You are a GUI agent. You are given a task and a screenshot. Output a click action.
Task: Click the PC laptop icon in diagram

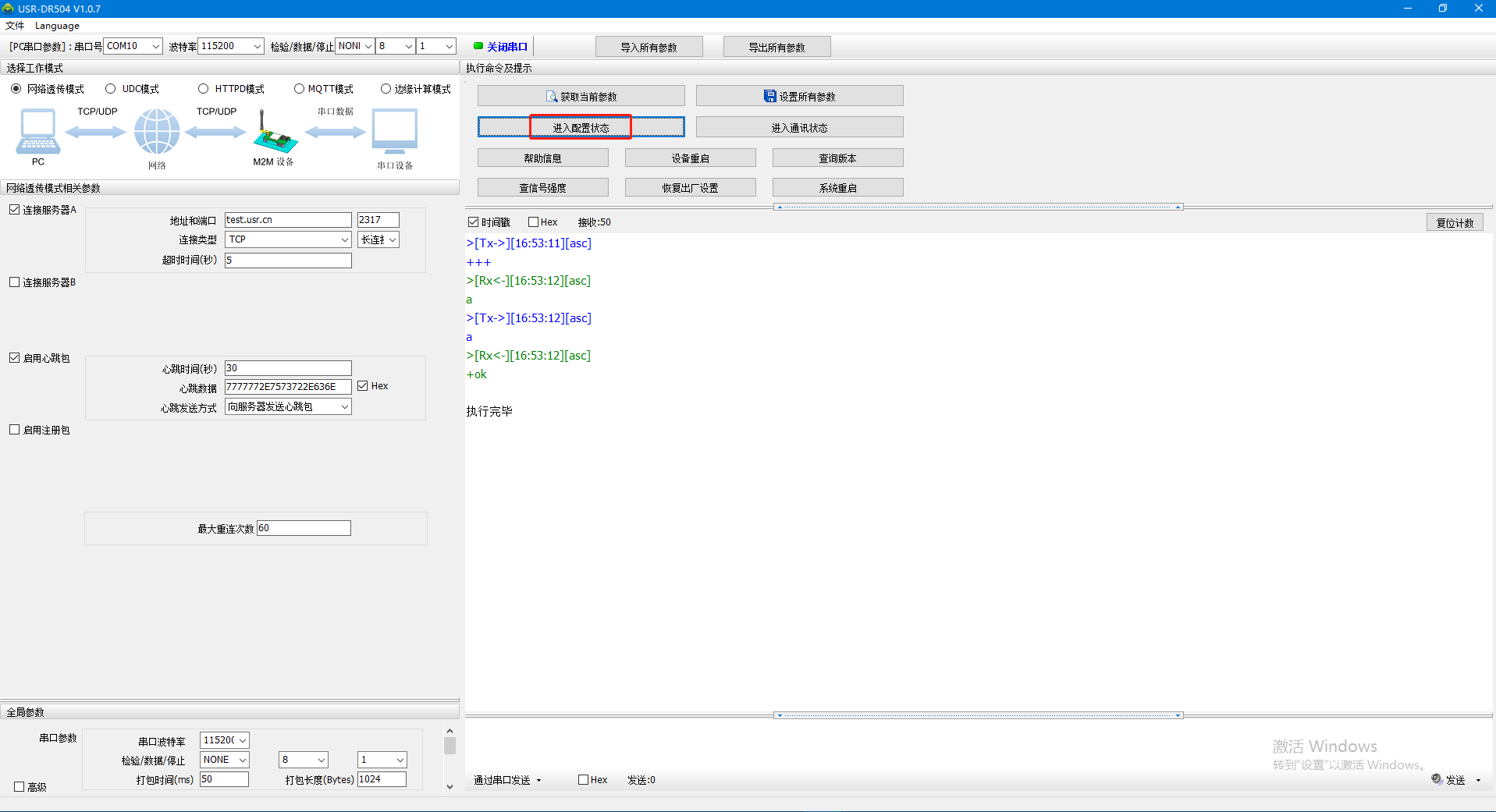pos(37,131)
